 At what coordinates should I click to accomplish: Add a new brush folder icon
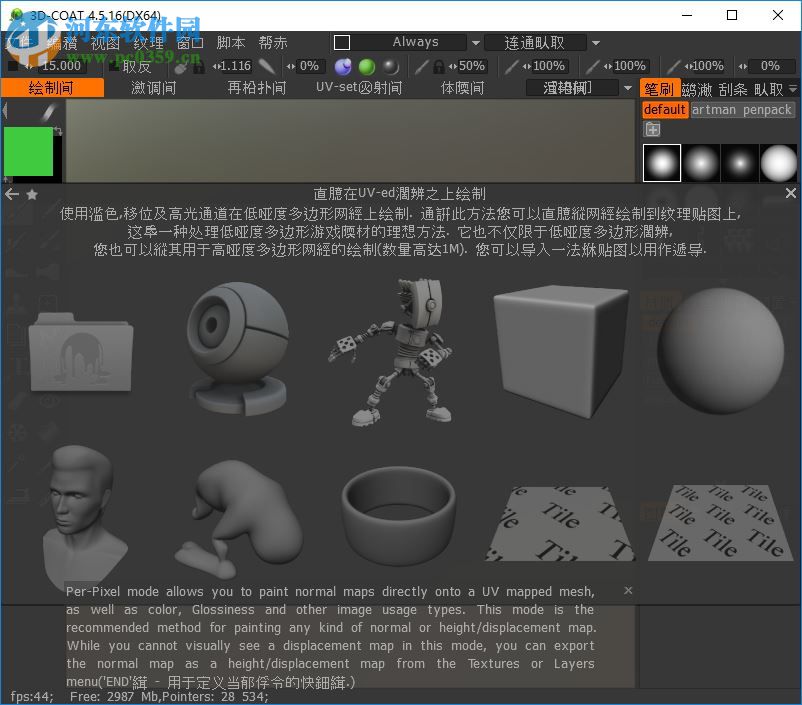652,129
